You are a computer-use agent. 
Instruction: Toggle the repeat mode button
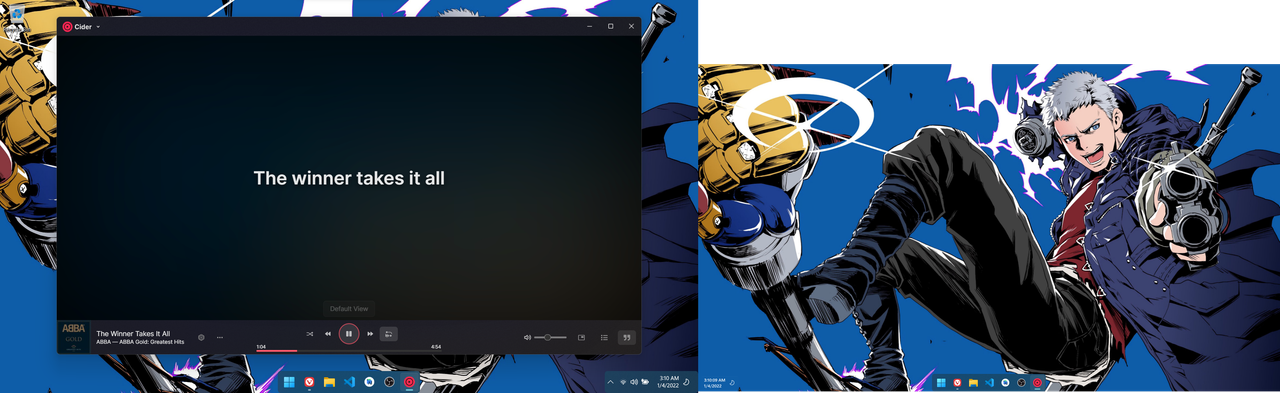click(x=389, y=334)
